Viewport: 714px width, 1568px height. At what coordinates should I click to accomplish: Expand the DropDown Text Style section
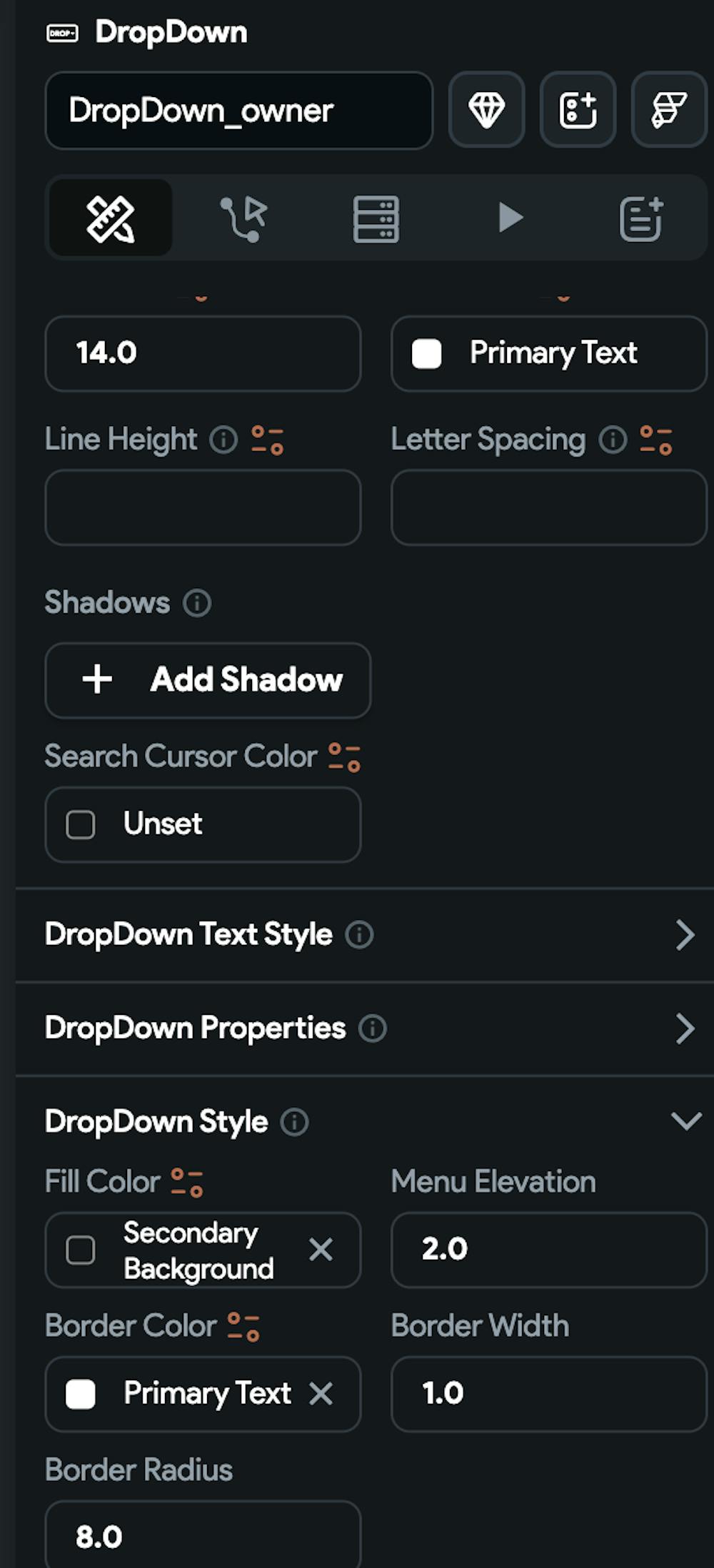click(684, 935)
